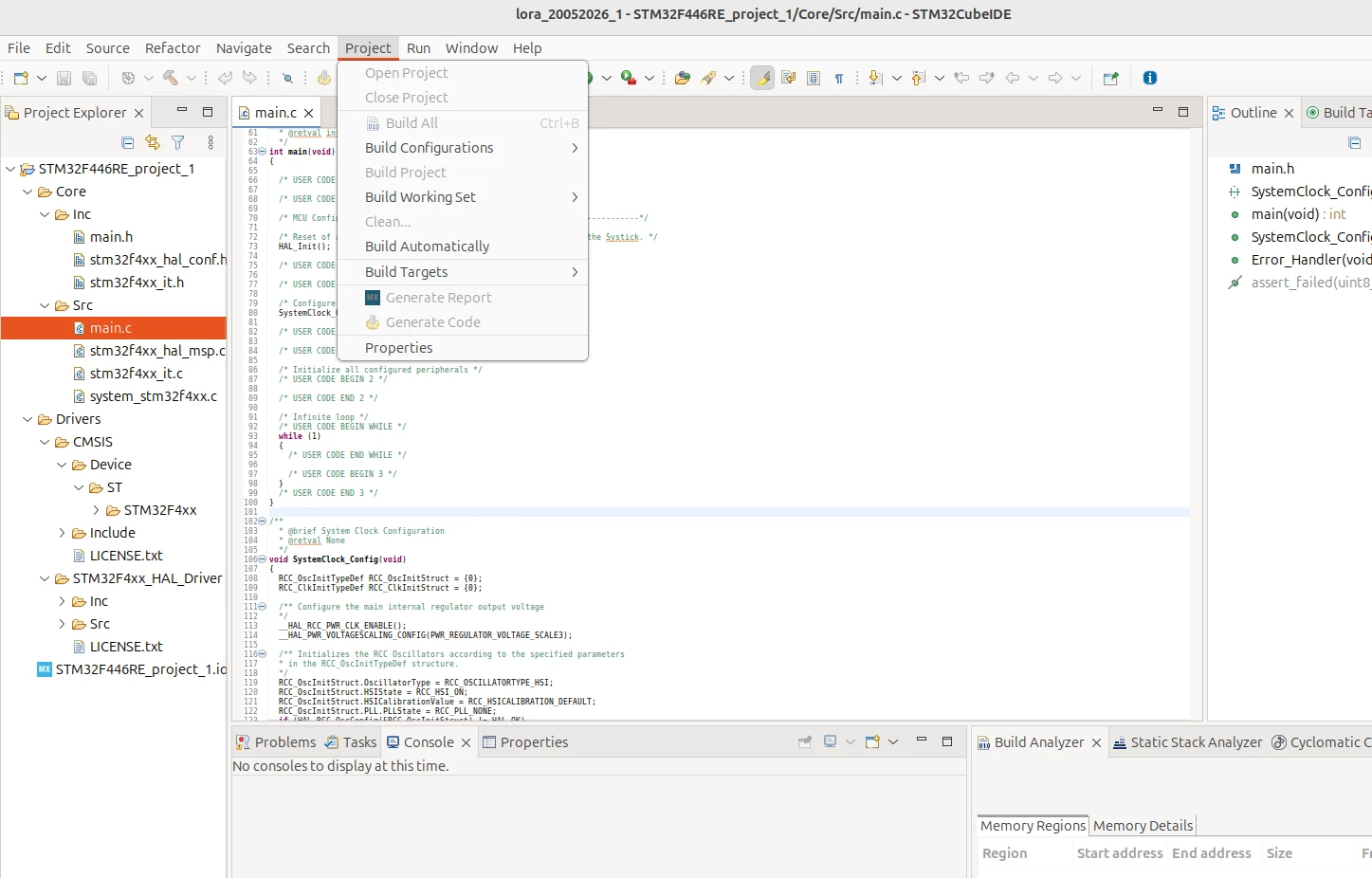Viewport: 1372px width, 878px height.
Task: Switch to the Tasks tab
Action: pos(350,742)
